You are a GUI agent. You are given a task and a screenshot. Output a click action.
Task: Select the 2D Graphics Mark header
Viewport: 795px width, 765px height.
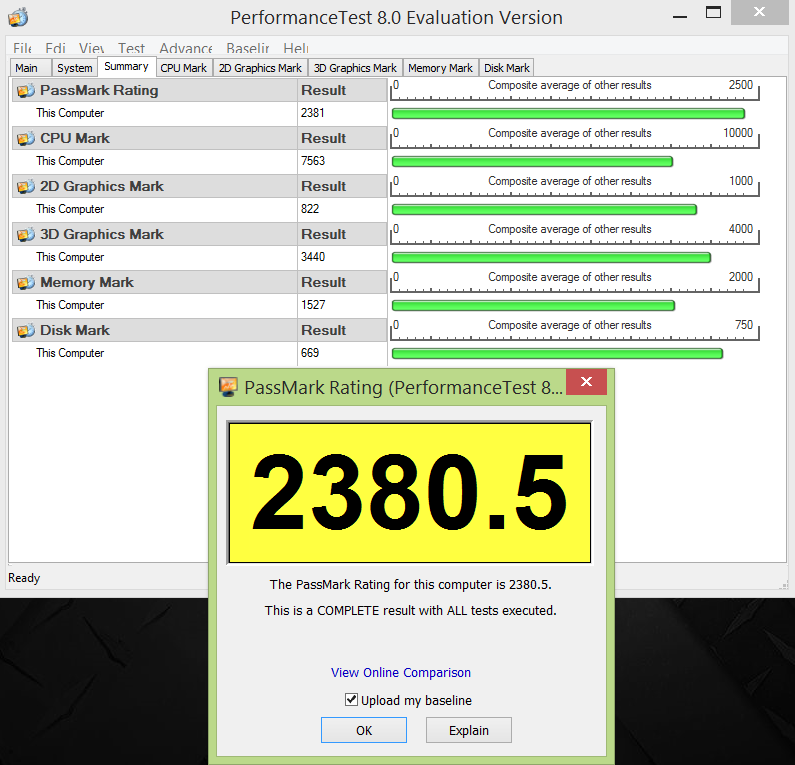200,186
